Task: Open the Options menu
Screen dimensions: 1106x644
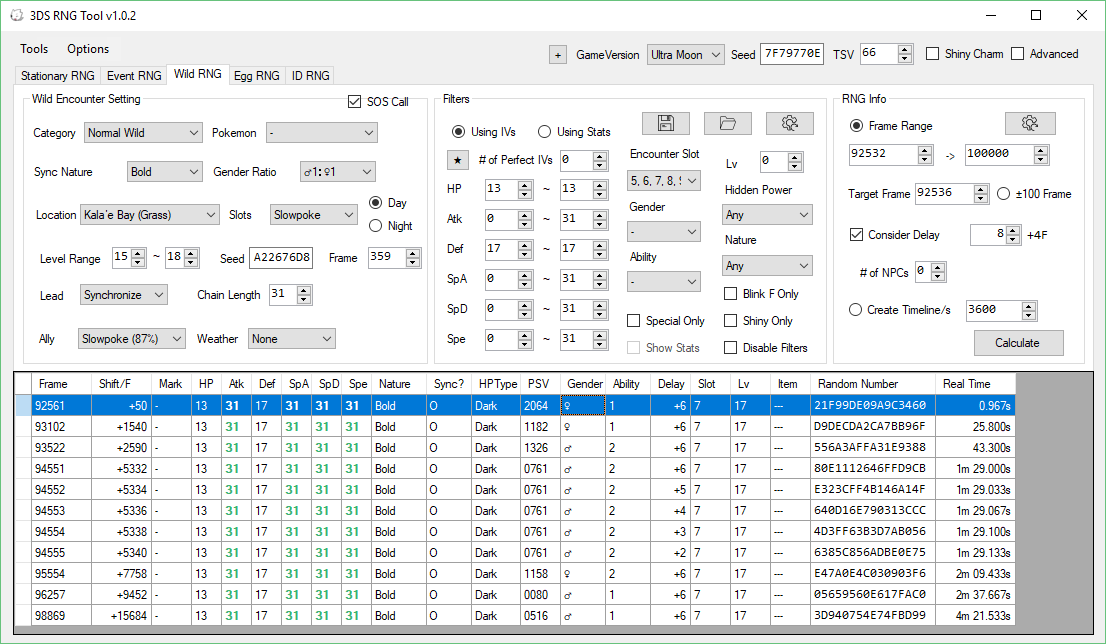Action: point(88,49)
